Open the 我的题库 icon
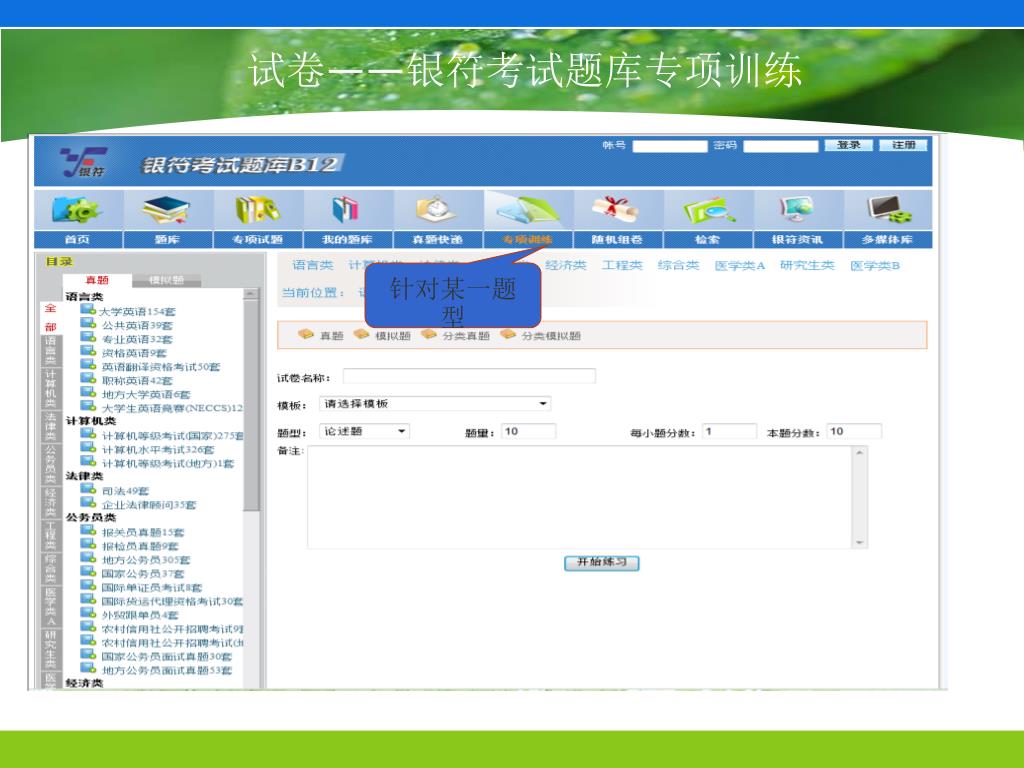The image size is (1024, 768). tap(346, 210)
